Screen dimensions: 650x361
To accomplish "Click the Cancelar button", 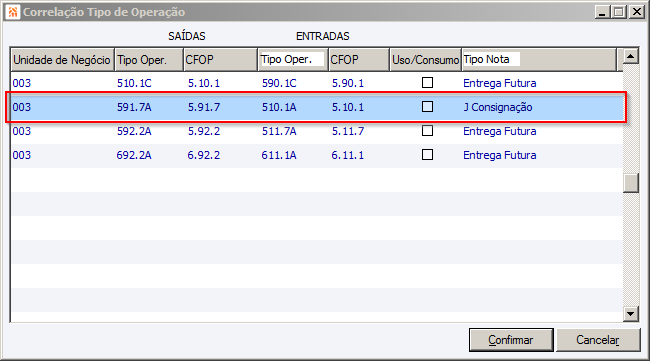I will [x=598, y=340].
